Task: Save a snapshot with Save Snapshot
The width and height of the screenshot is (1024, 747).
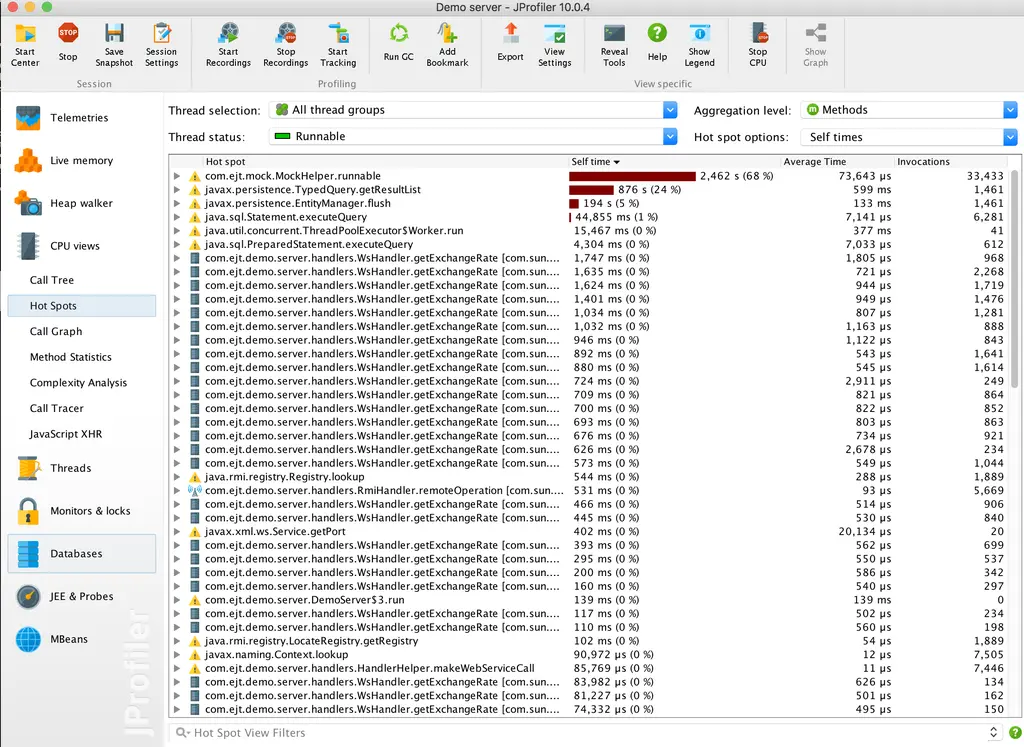Action: tap(114, 45)
